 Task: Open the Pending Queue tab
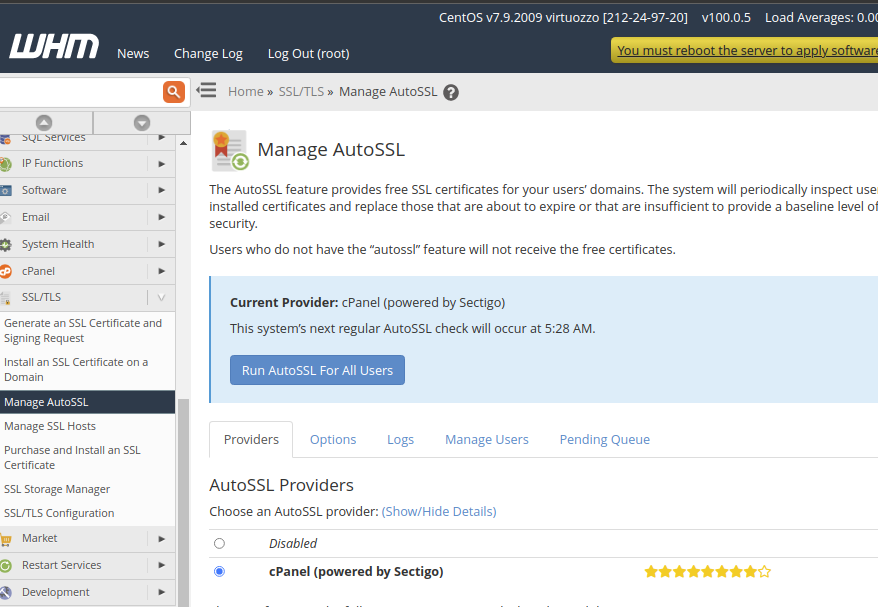pos(605,440)
